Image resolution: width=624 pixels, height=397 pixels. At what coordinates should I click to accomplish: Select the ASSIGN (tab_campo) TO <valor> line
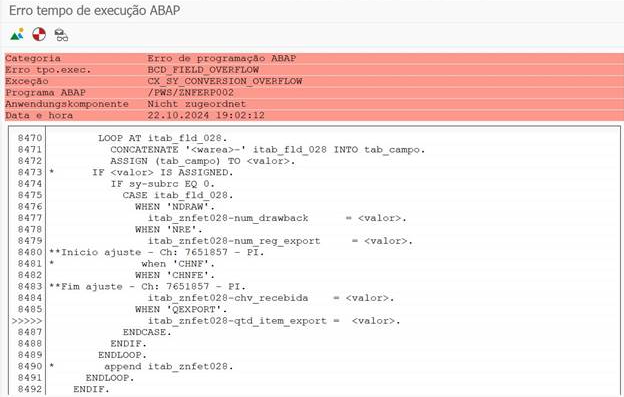(203, 161)
